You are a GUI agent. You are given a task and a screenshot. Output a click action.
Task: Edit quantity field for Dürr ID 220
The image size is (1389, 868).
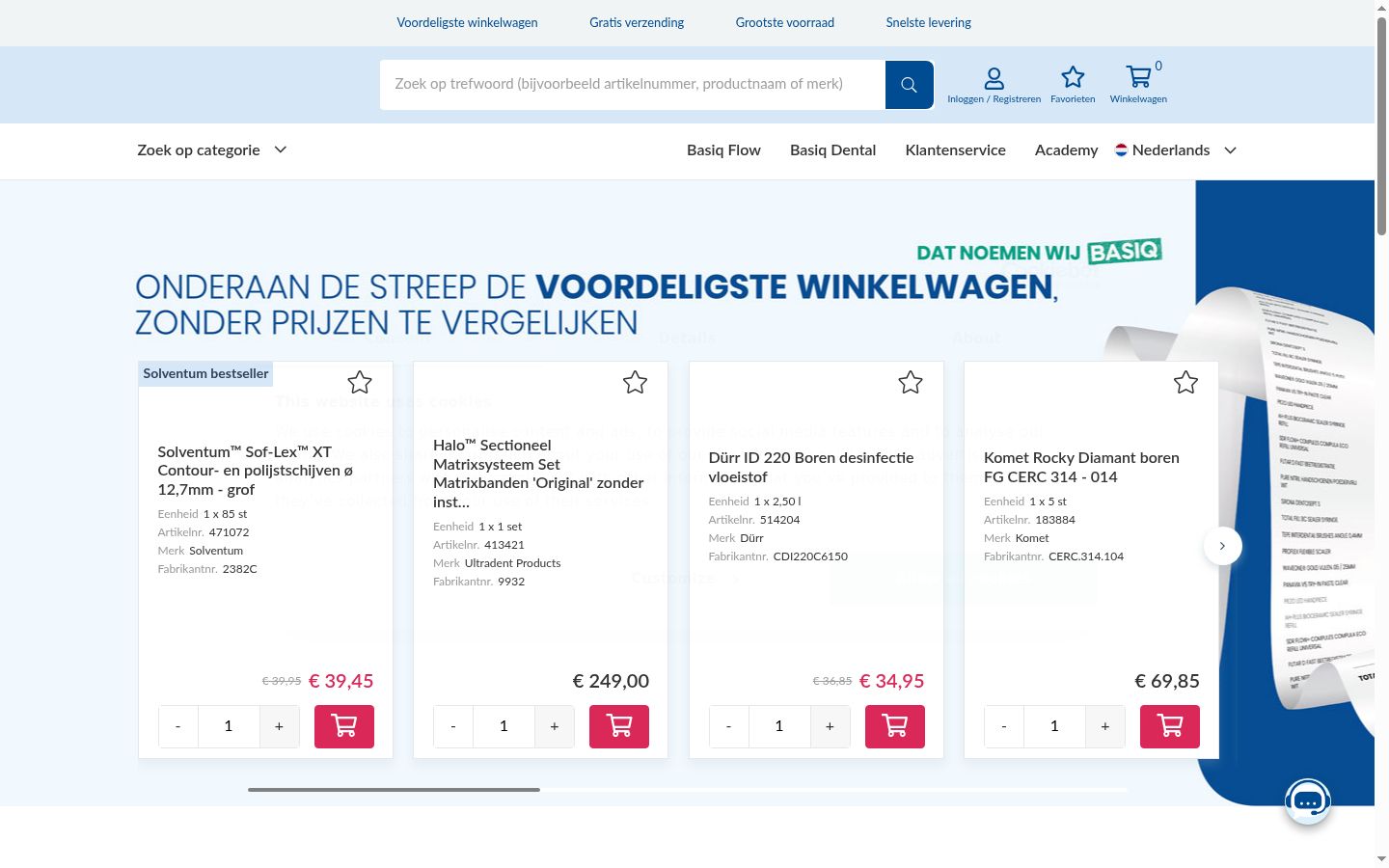point(779,726)
